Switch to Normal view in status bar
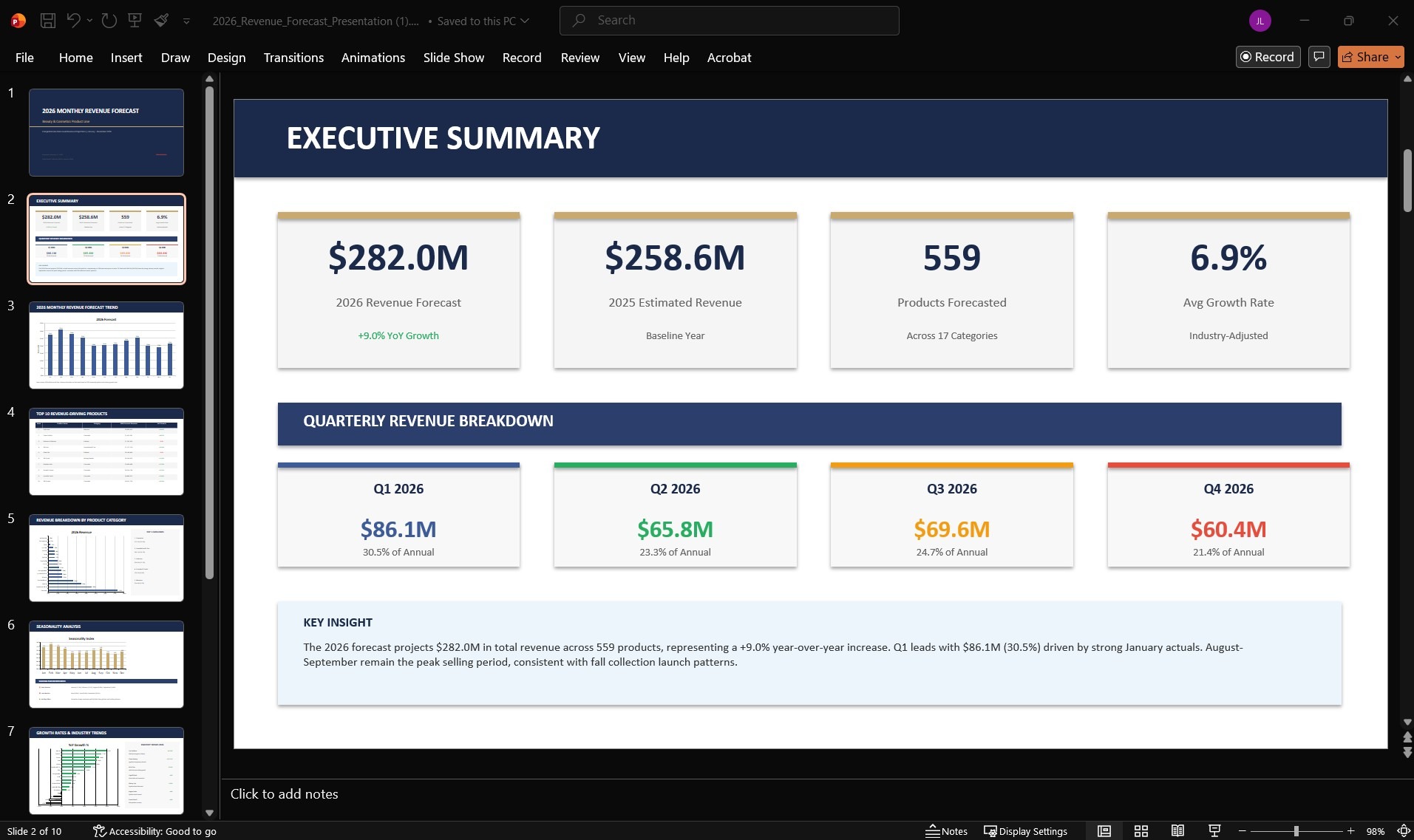The height and width of the screenshot is (840, 1414). [x=1104, y=830]
